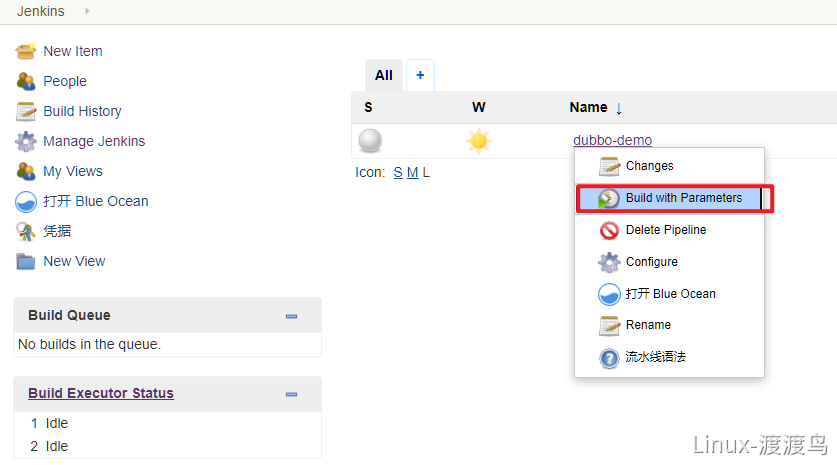
Task: Open the dubbo-demo job link
Action: tap(612, 140)
